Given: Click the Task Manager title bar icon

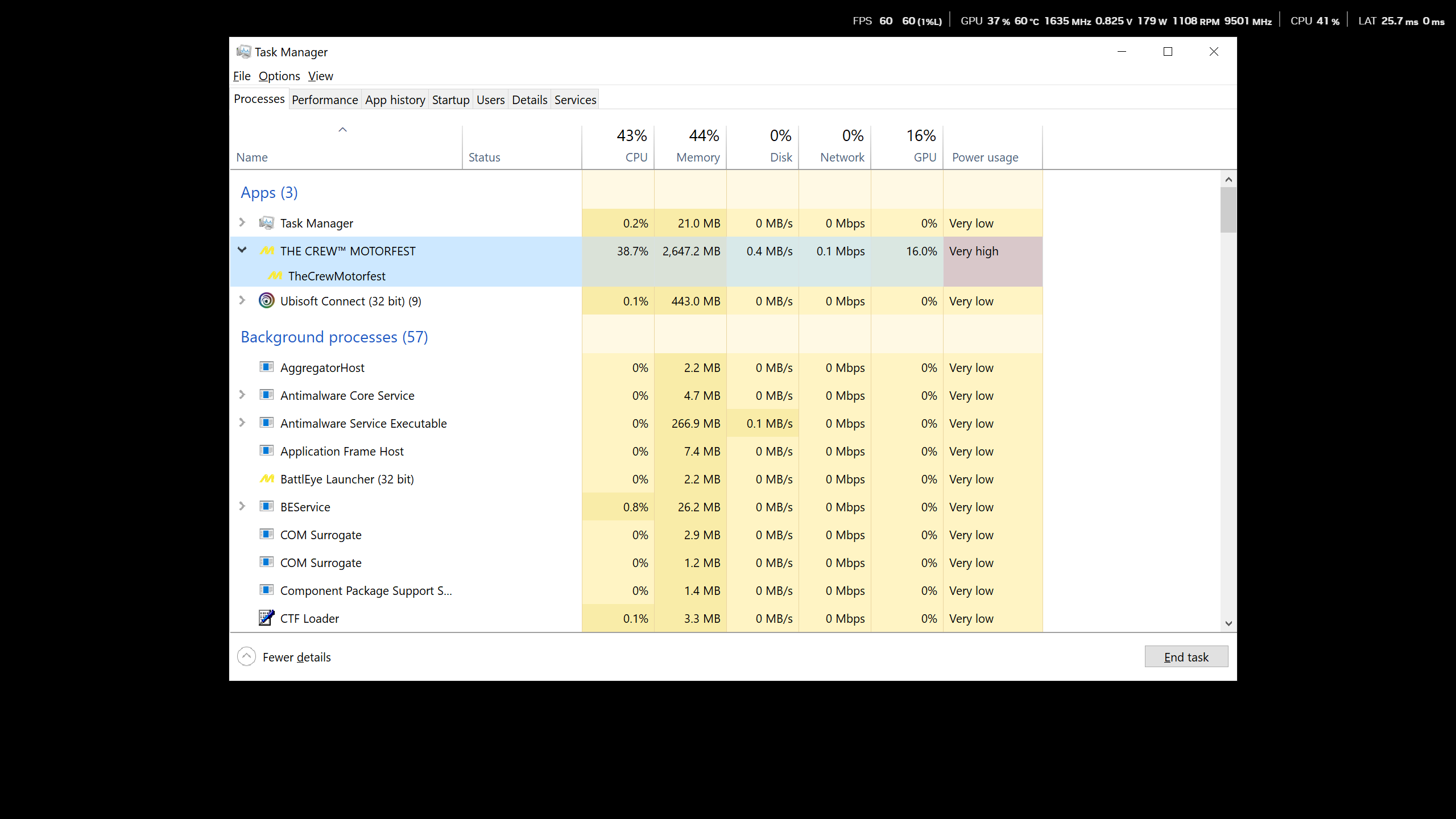Looking at the screenshot, I should [x=243, y=52].
